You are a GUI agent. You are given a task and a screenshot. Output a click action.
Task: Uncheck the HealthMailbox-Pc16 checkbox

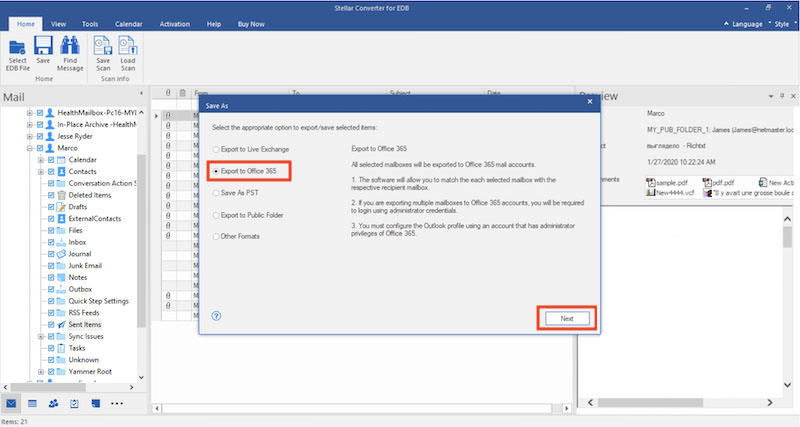(40, 113)
